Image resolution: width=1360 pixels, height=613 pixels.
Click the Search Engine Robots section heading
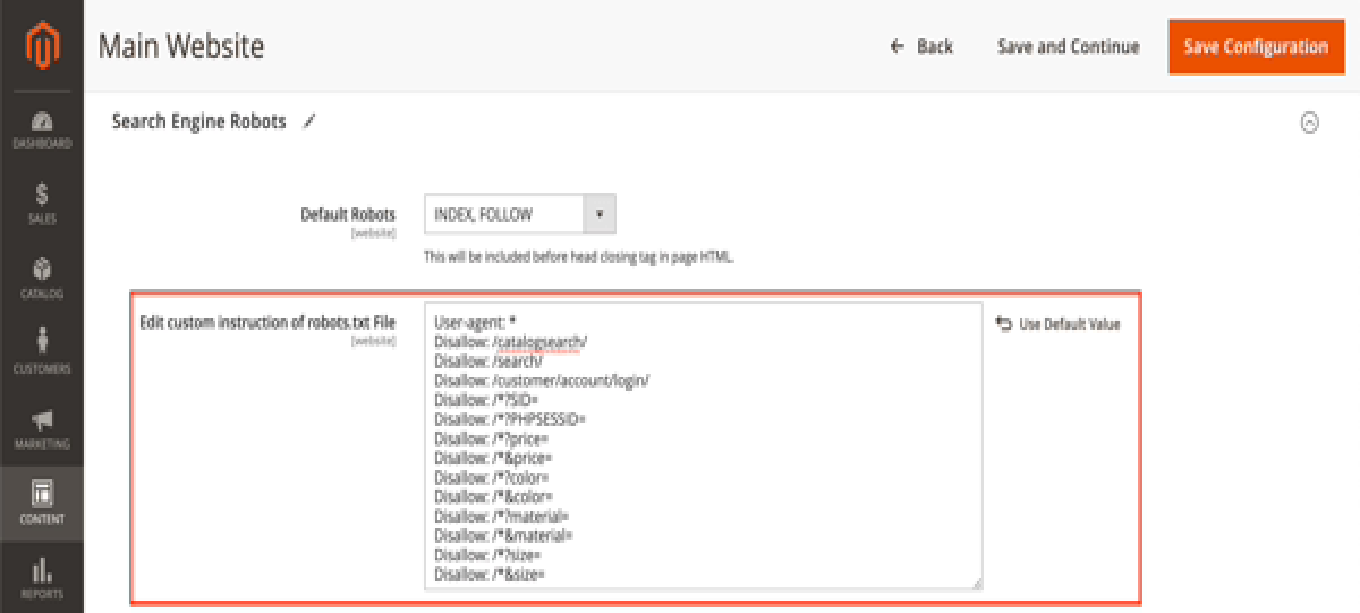199,122
